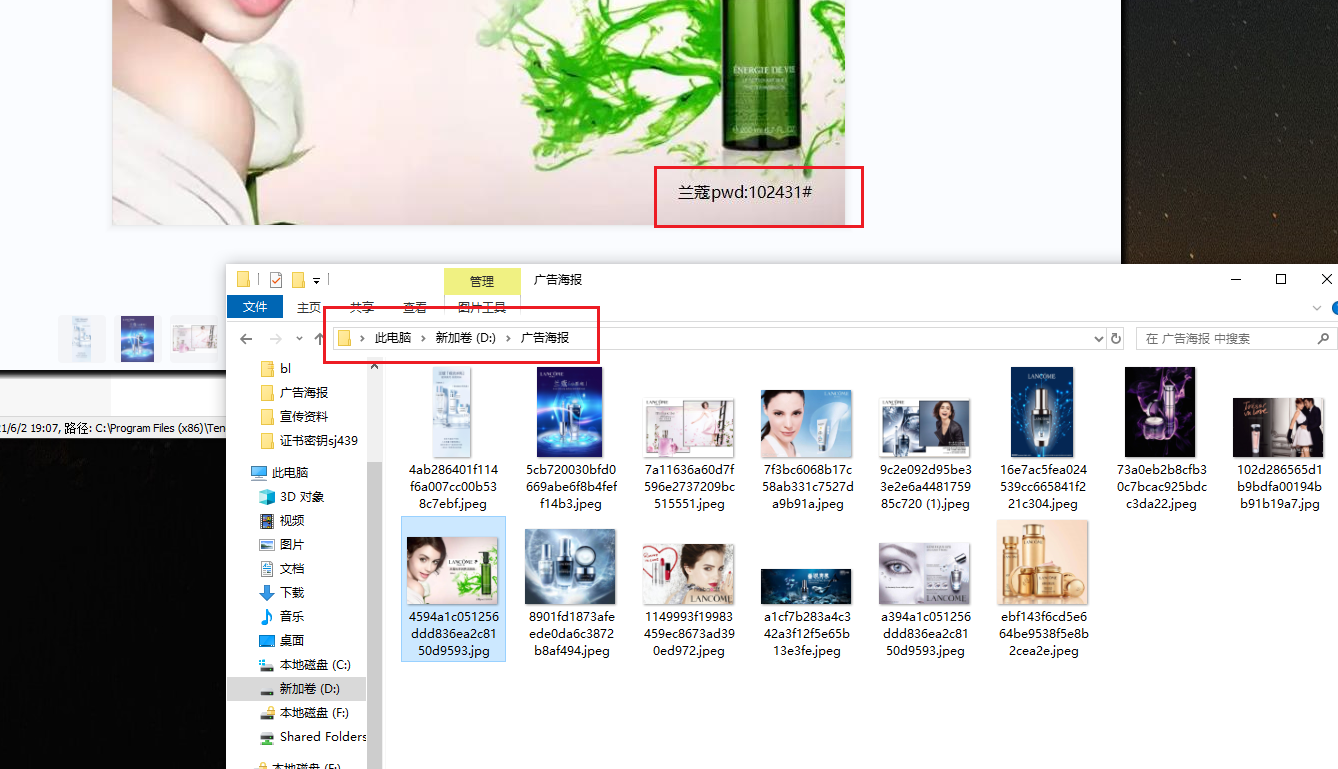Viewport: 1338px width, 769px height.
Task: Open the explorer Help icon
Action: point(1334,308)
